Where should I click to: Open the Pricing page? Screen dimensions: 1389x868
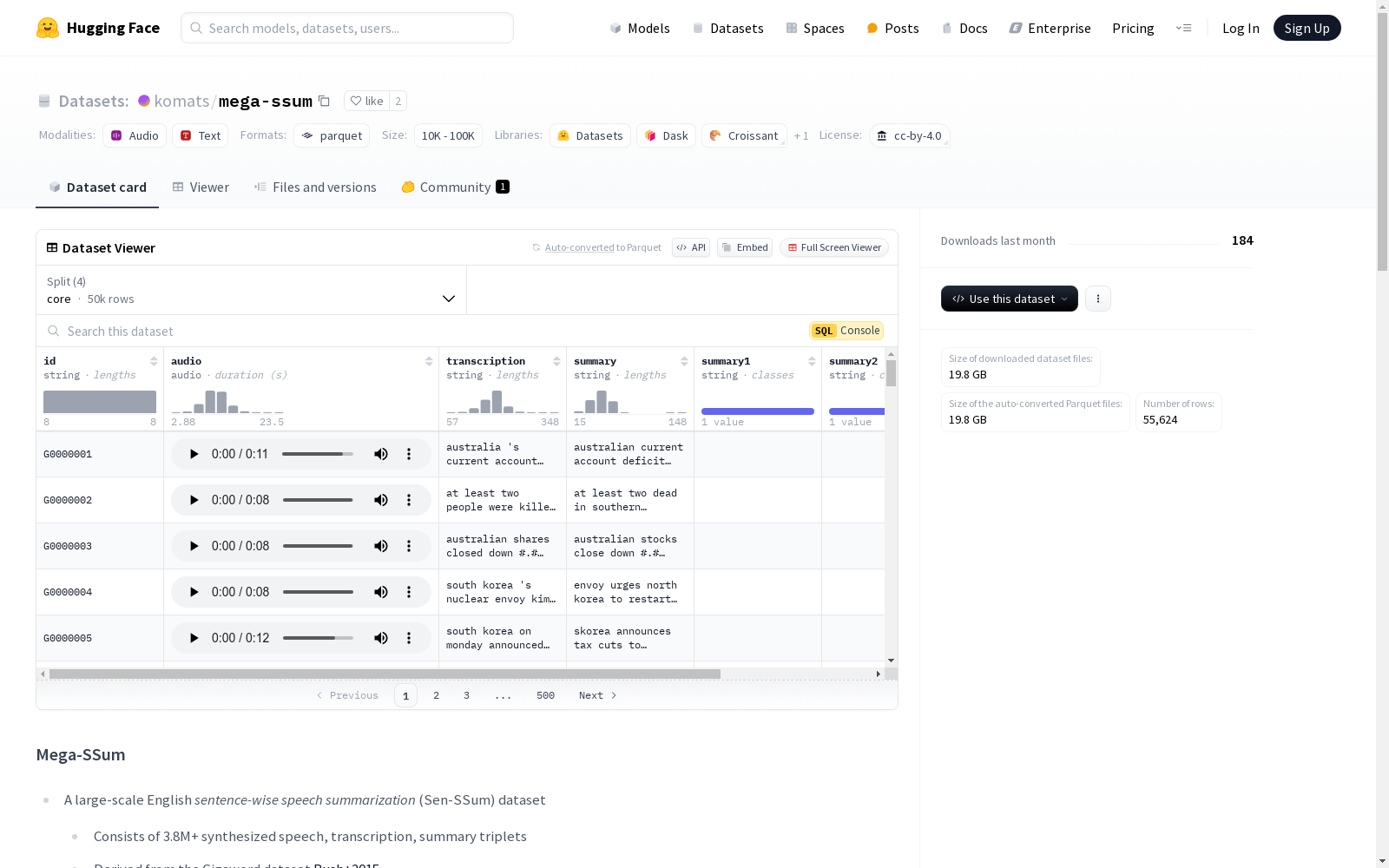[1133, 28]
